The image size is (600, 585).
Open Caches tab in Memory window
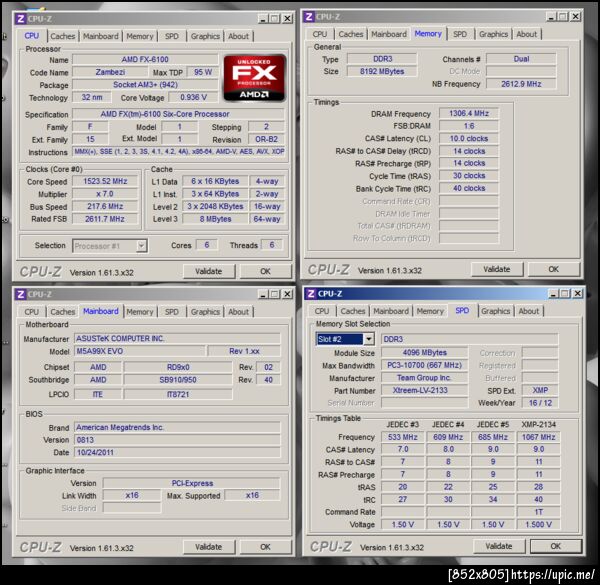click(351, 34)
